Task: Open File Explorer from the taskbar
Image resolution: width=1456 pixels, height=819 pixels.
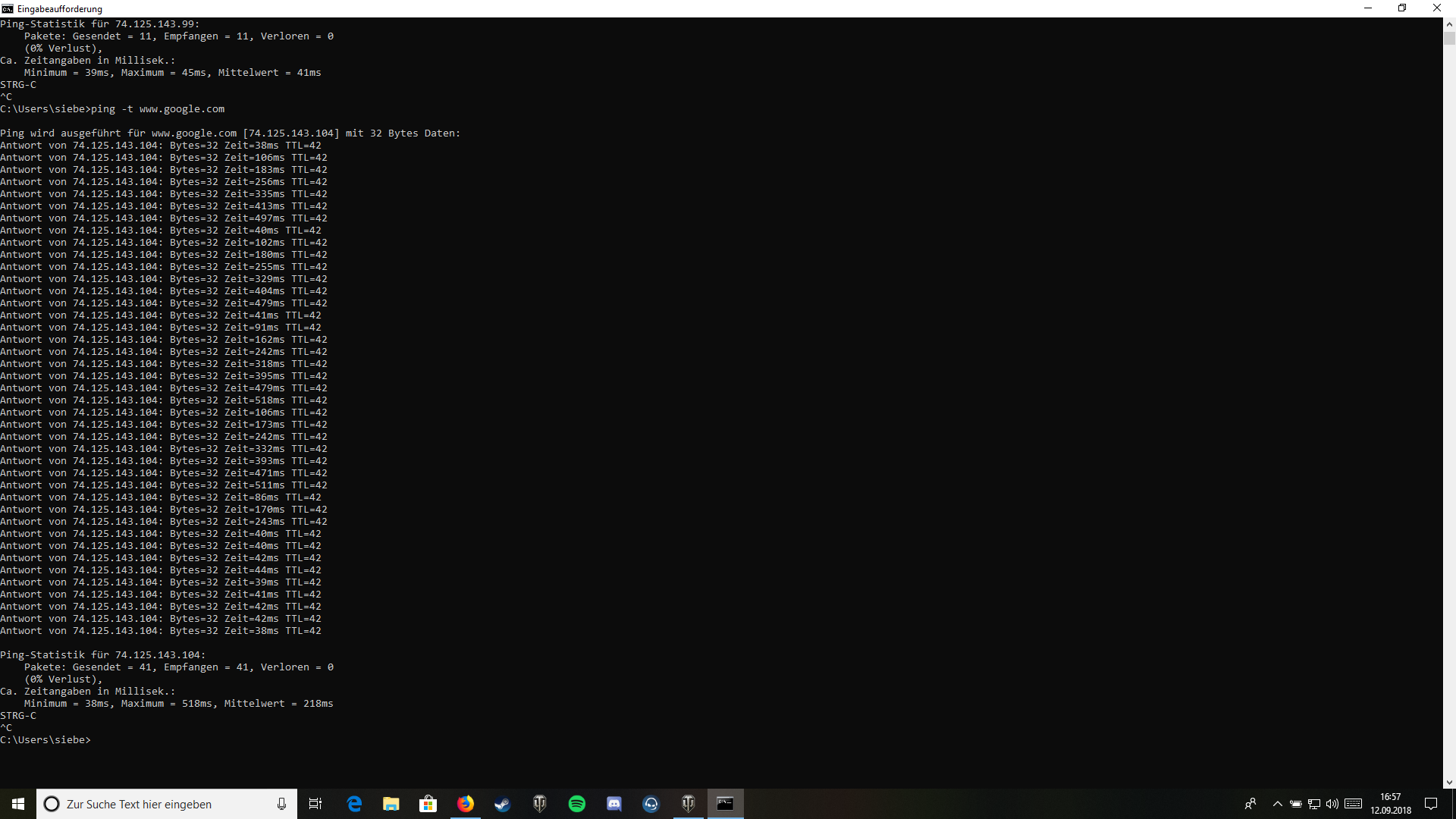Action: 391,804
